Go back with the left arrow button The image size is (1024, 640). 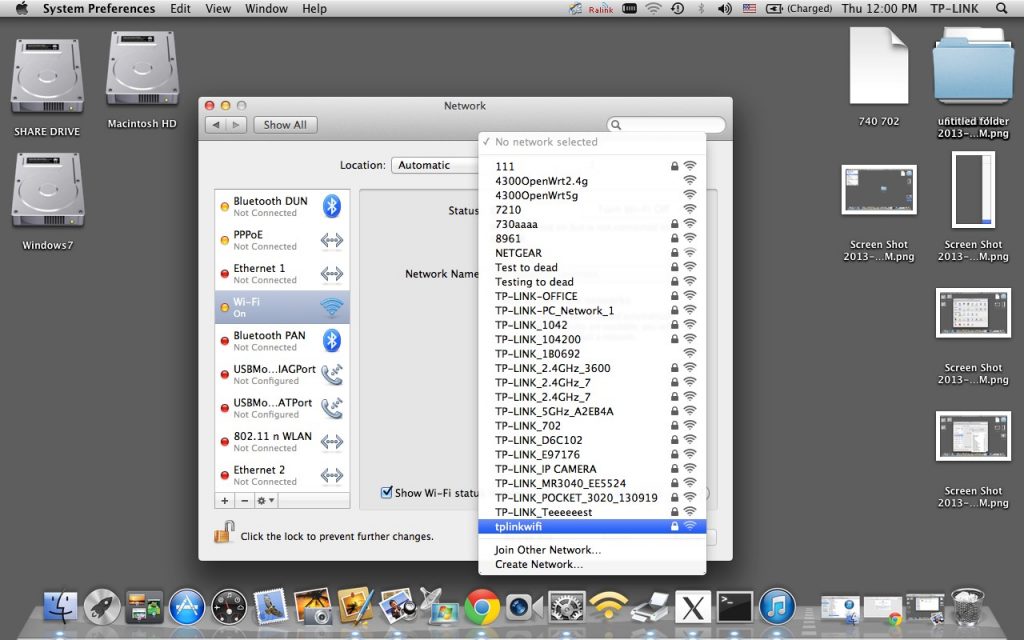(x=216, y=125)
